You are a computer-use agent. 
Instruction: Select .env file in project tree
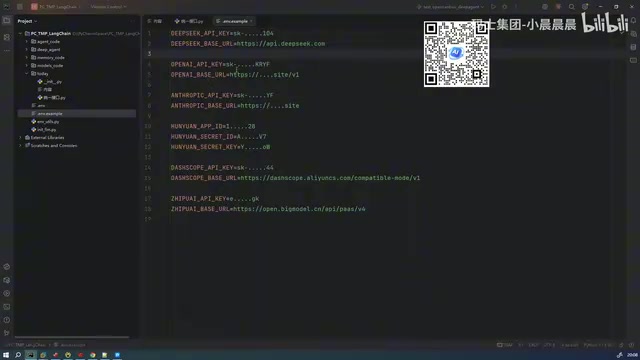coord(38,105)
